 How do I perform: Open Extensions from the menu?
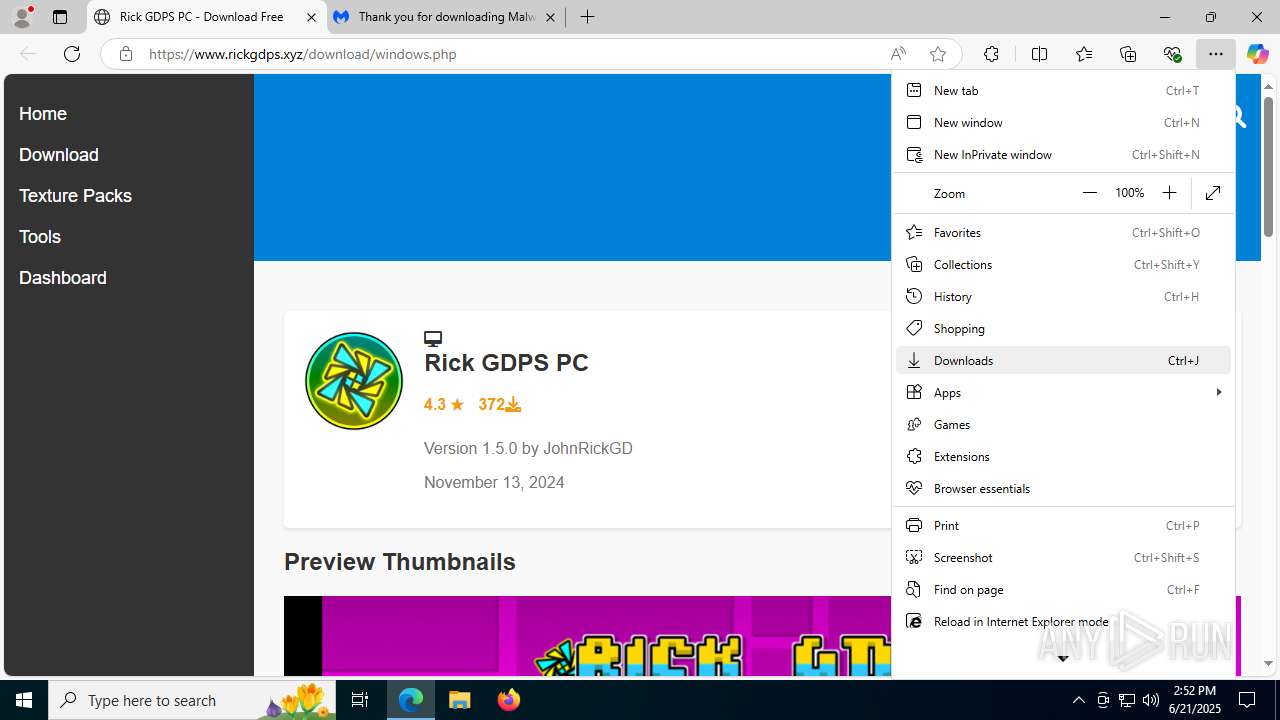click(x=1063, y=456)
